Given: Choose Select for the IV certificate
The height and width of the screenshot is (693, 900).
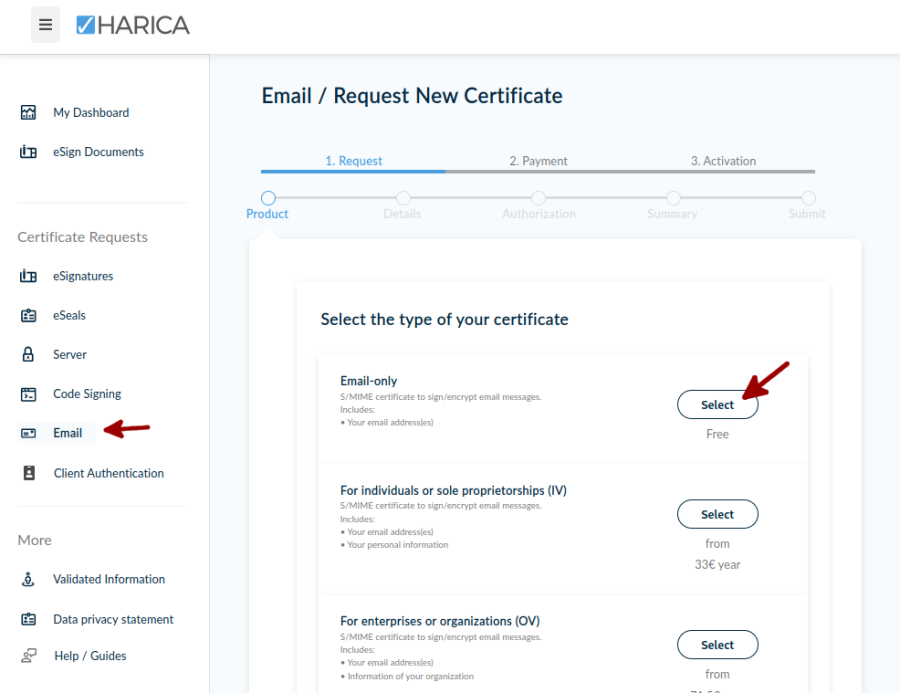Looking at the screenshot, I should coord(717,514).
